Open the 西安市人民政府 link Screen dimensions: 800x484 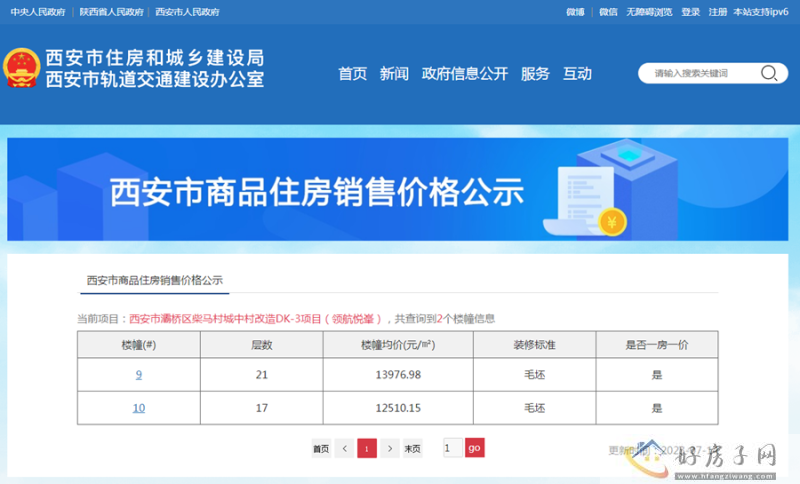(187, 12)
